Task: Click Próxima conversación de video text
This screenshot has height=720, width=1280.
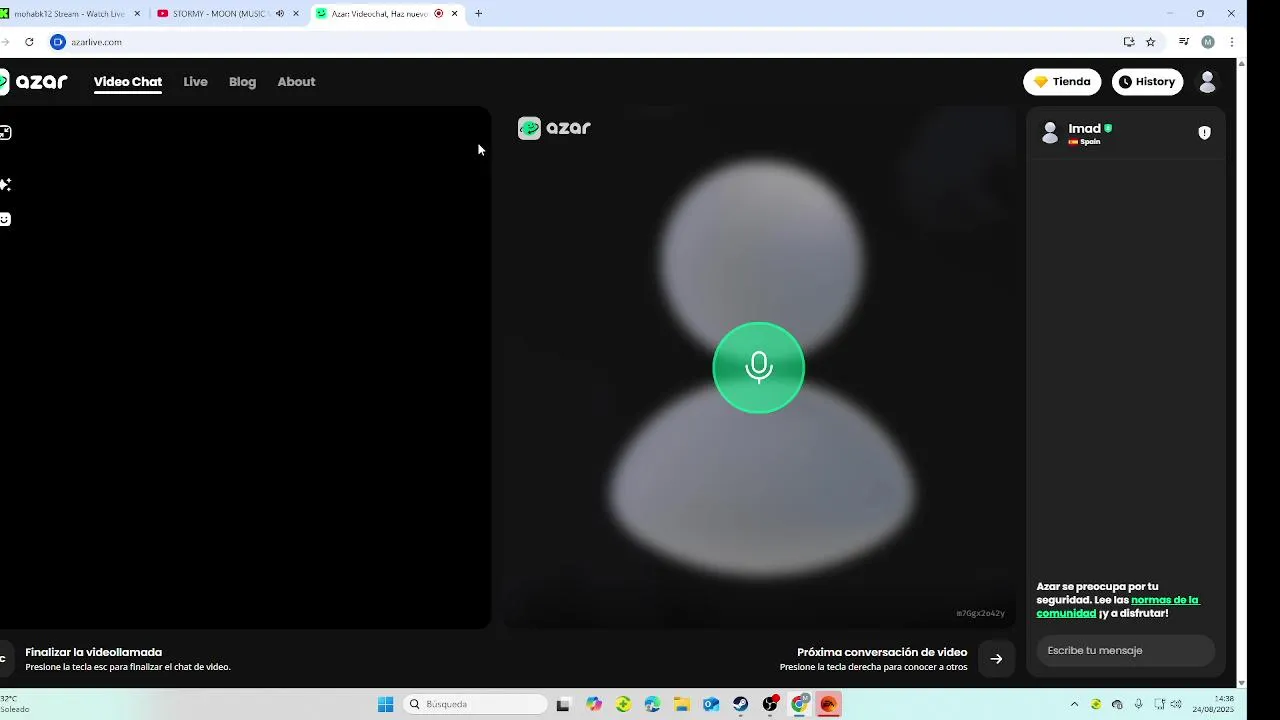Action: click(x=882, y=652)
